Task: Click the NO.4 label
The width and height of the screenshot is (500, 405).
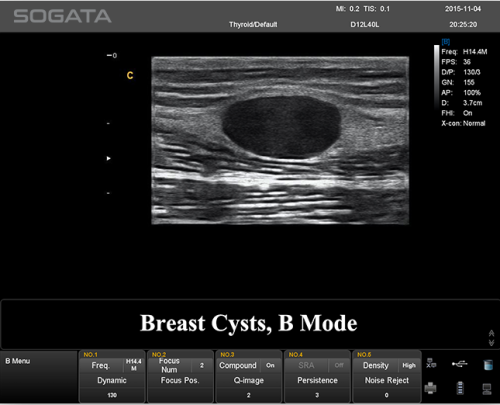Action: [x=296, y=355]
